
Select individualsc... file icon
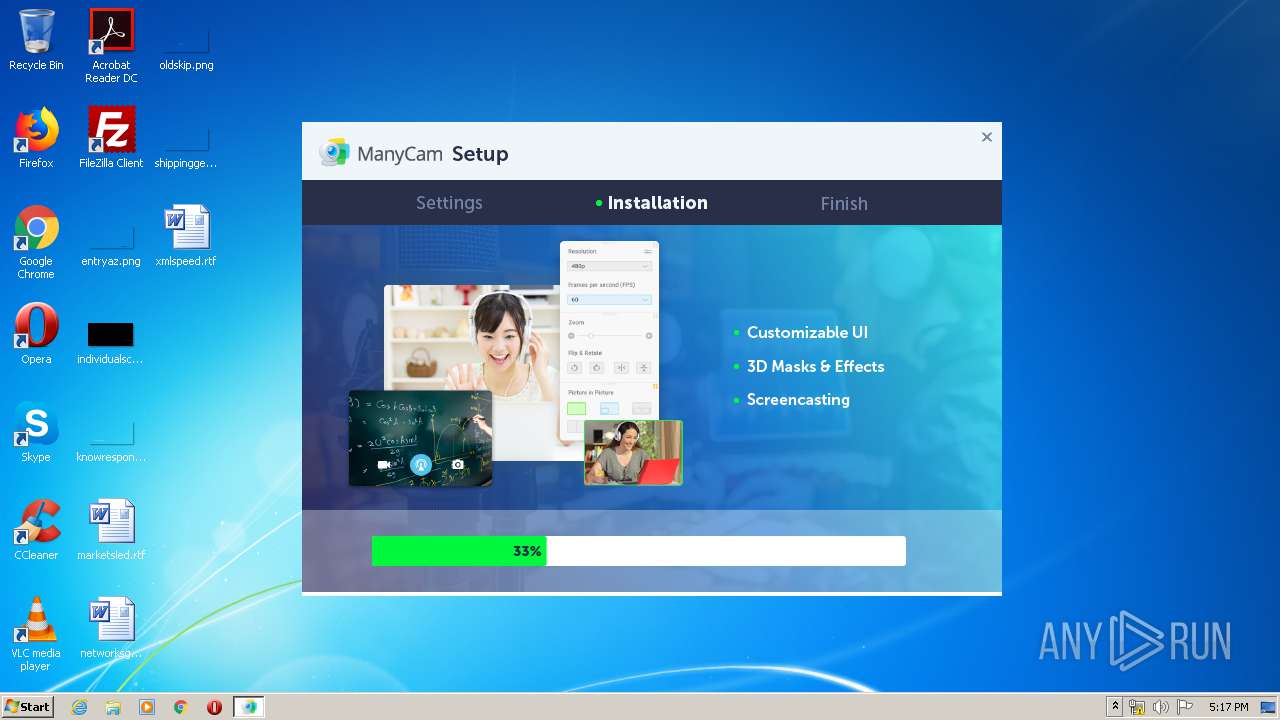111,340
